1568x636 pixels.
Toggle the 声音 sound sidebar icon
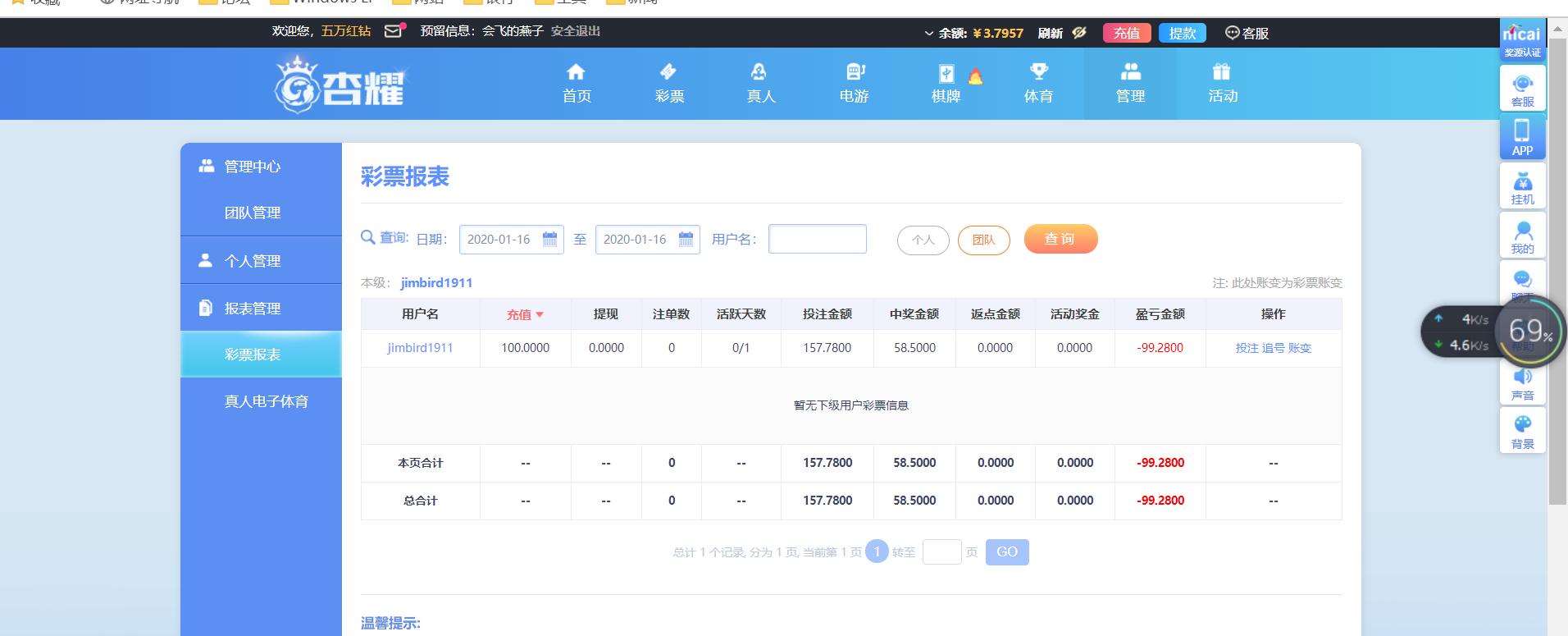(x=1522, y=382)
